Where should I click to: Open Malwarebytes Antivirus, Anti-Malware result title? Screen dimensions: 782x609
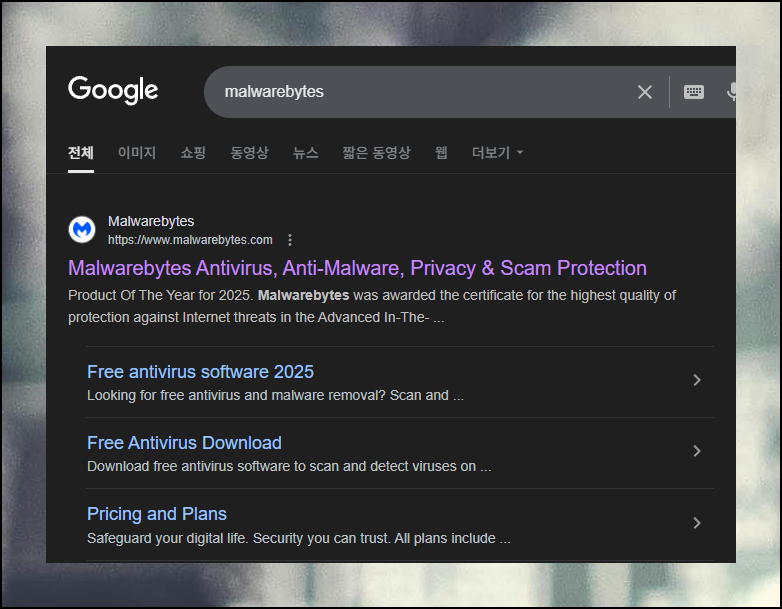click(357, 268)
